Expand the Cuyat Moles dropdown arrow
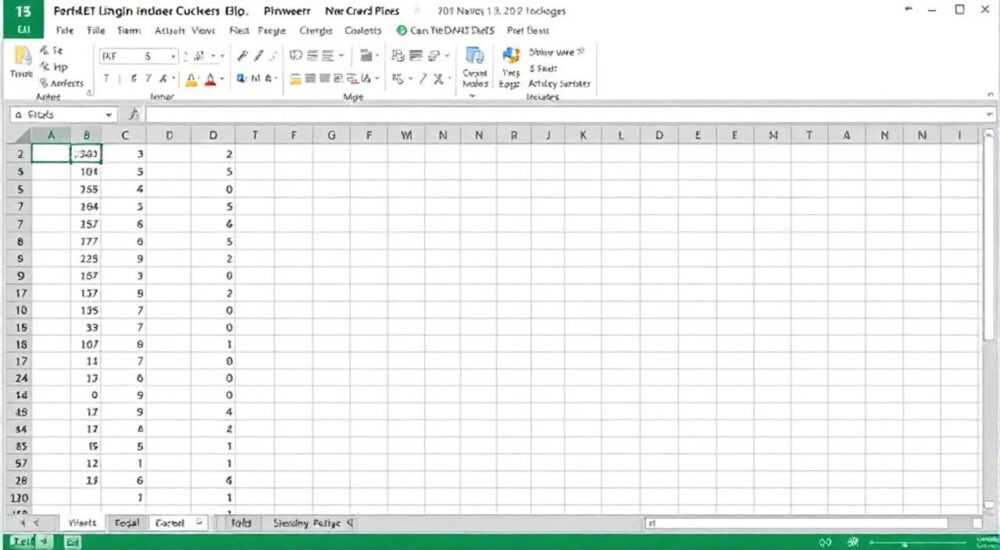The width and height of the screenshot is (1000, 550). tap(473, 96)
